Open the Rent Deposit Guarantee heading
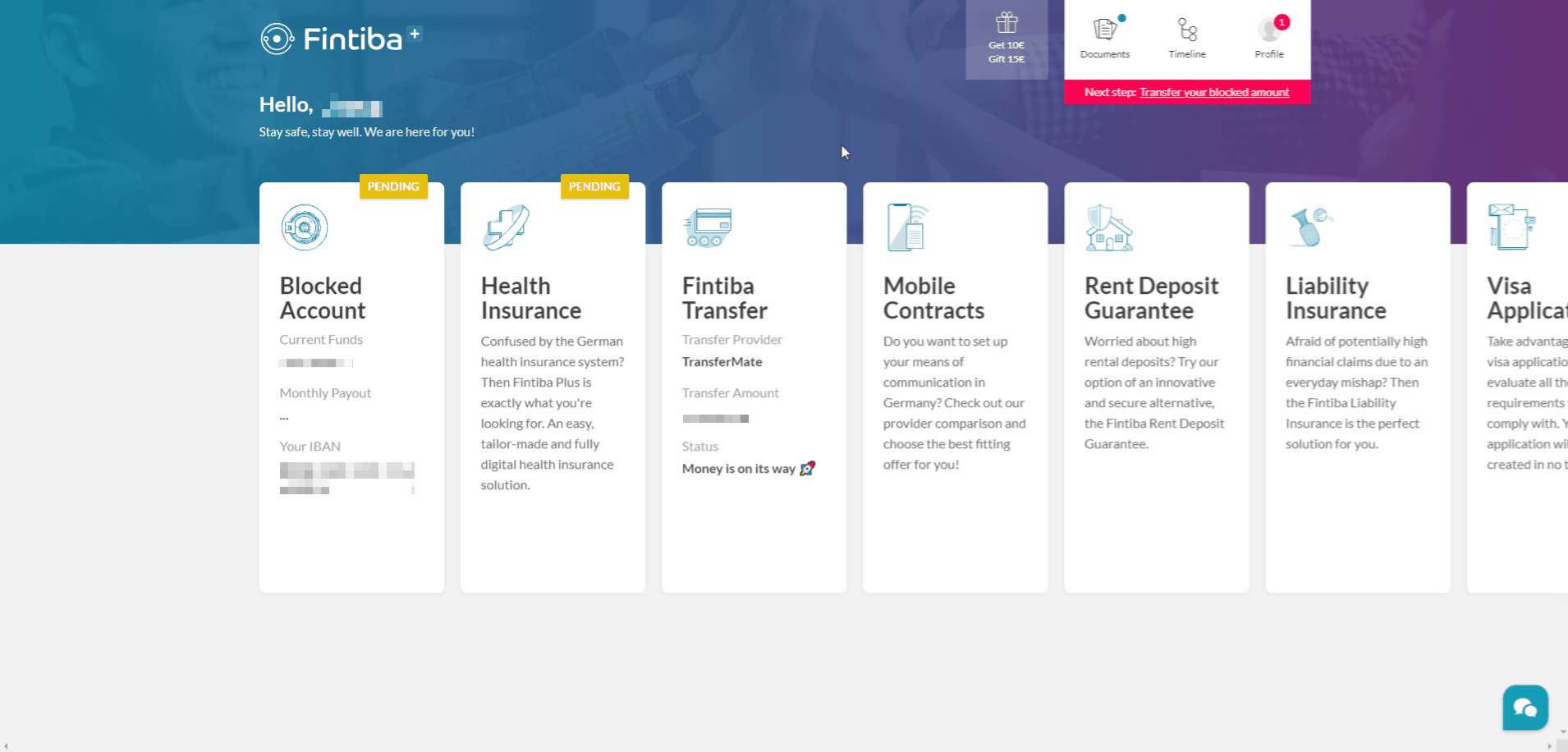This screenshot has height=752, width=1568. (1151, 298)
